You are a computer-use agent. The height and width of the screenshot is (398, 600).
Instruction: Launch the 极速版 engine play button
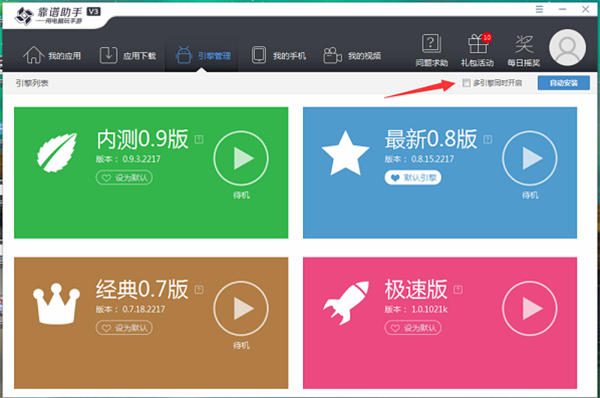[530, 308]
